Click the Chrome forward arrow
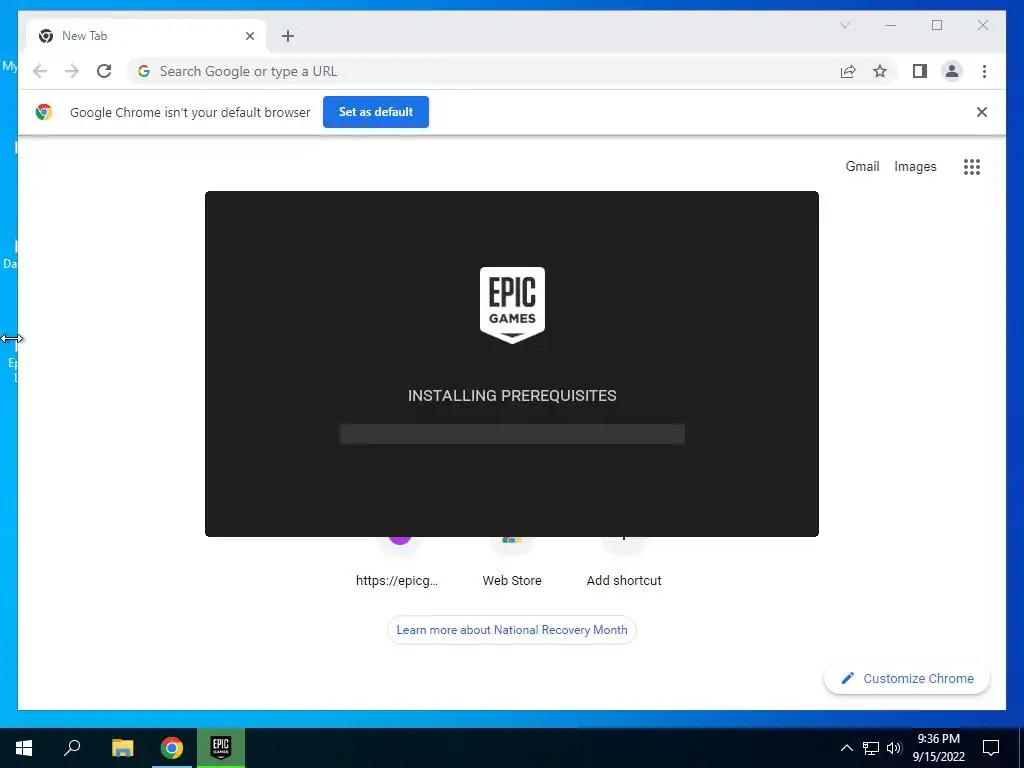 pos(72,71)
